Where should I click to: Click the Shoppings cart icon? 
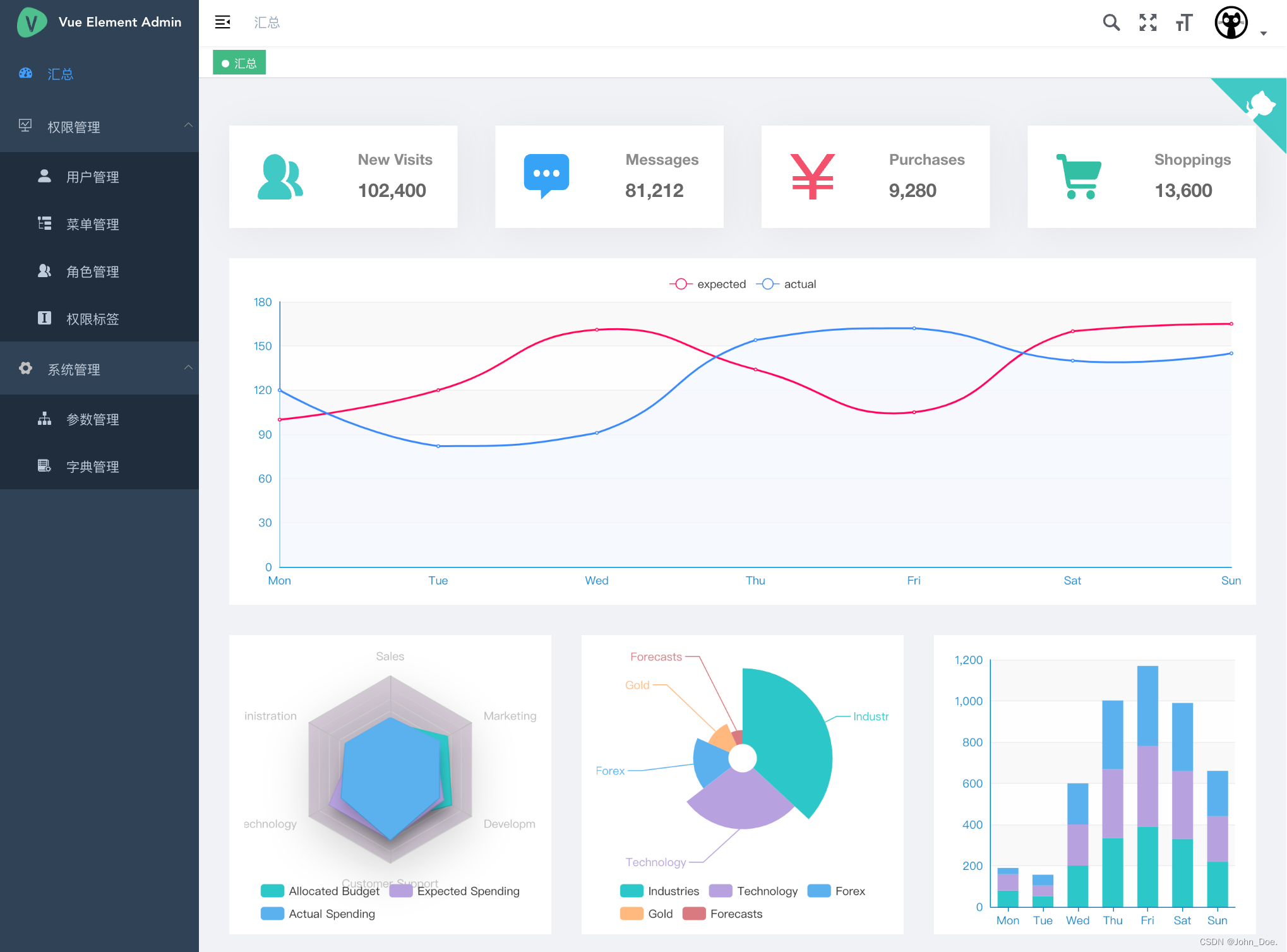click(1079, 177)
